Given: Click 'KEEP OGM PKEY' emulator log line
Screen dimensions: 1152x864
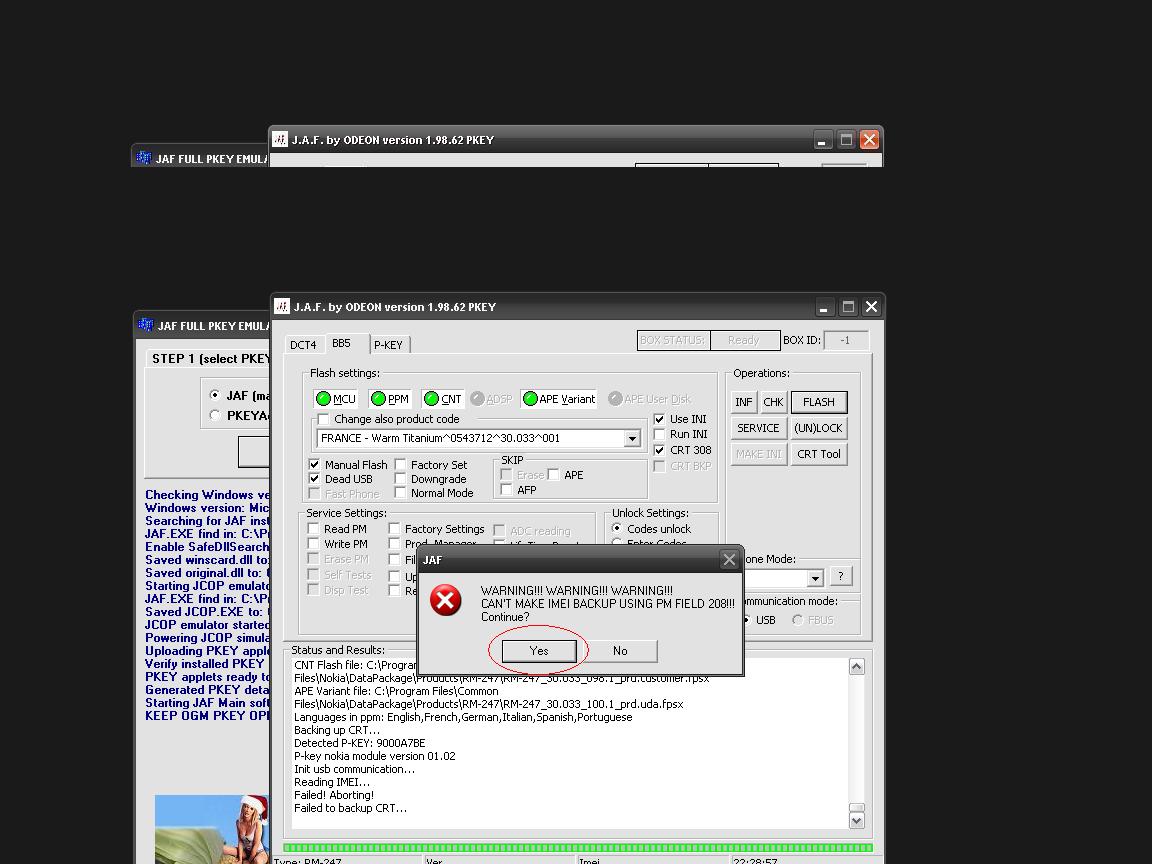Looking at the screenshot, I should click(207, 716).
